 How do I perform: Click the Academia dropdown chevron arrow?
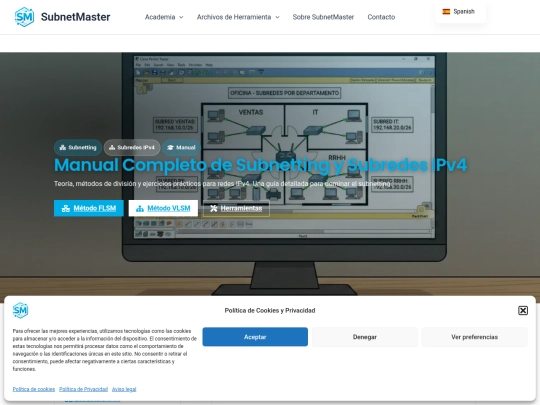pyautogui.click(x=181, y=17)
